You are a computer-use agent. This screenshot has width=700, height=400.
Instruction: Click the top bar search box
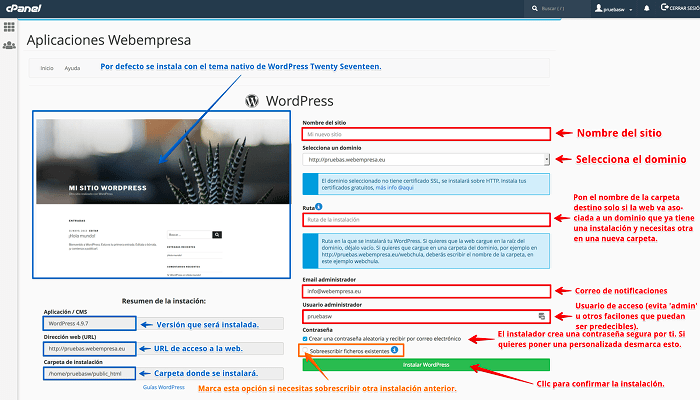(x=559, y=8)
